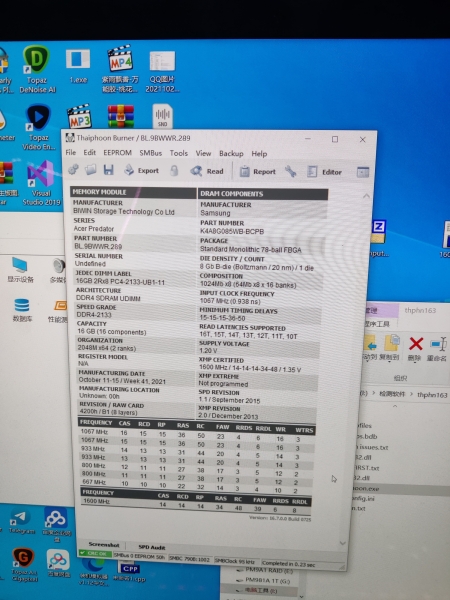450x600 pixels.
Task: Open the CPP source file desktop icon
Action: click(x=130, y=572)
